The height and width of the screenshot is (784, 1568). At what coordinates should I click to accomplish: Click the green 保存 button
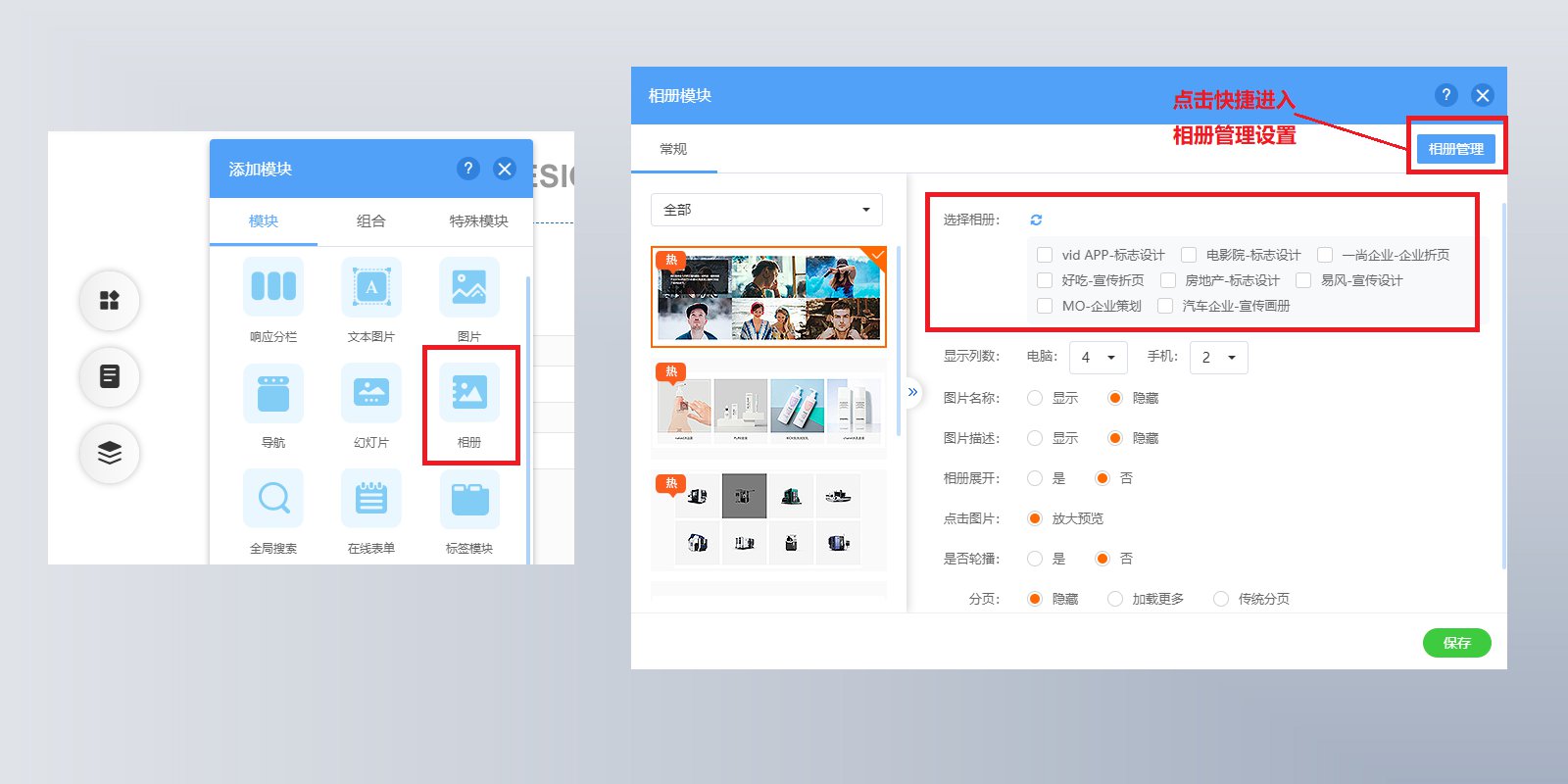click(1457, 643)
